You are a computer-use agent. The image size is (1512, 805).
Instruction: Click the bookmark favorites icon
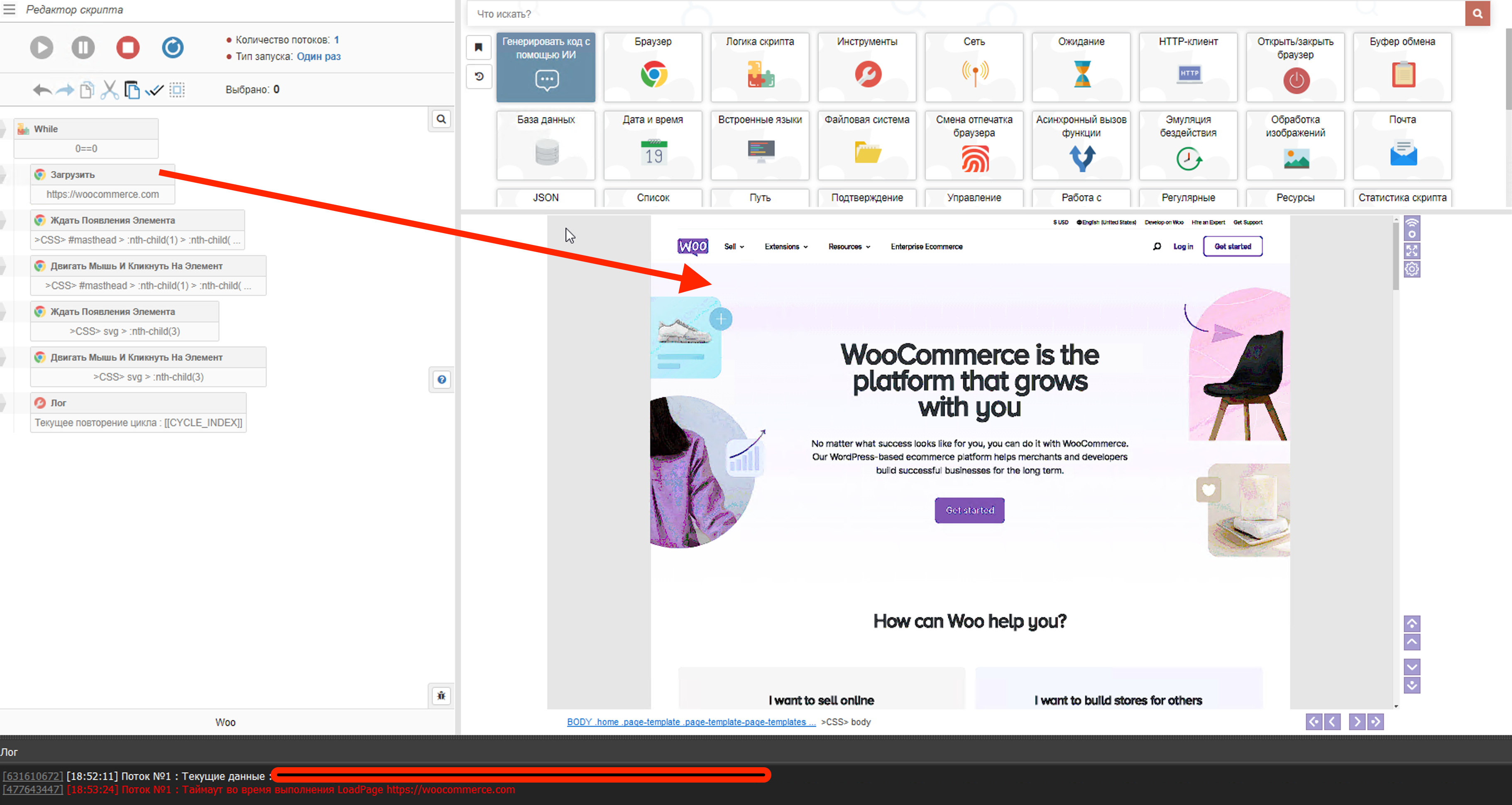click(x=478, y=47)
